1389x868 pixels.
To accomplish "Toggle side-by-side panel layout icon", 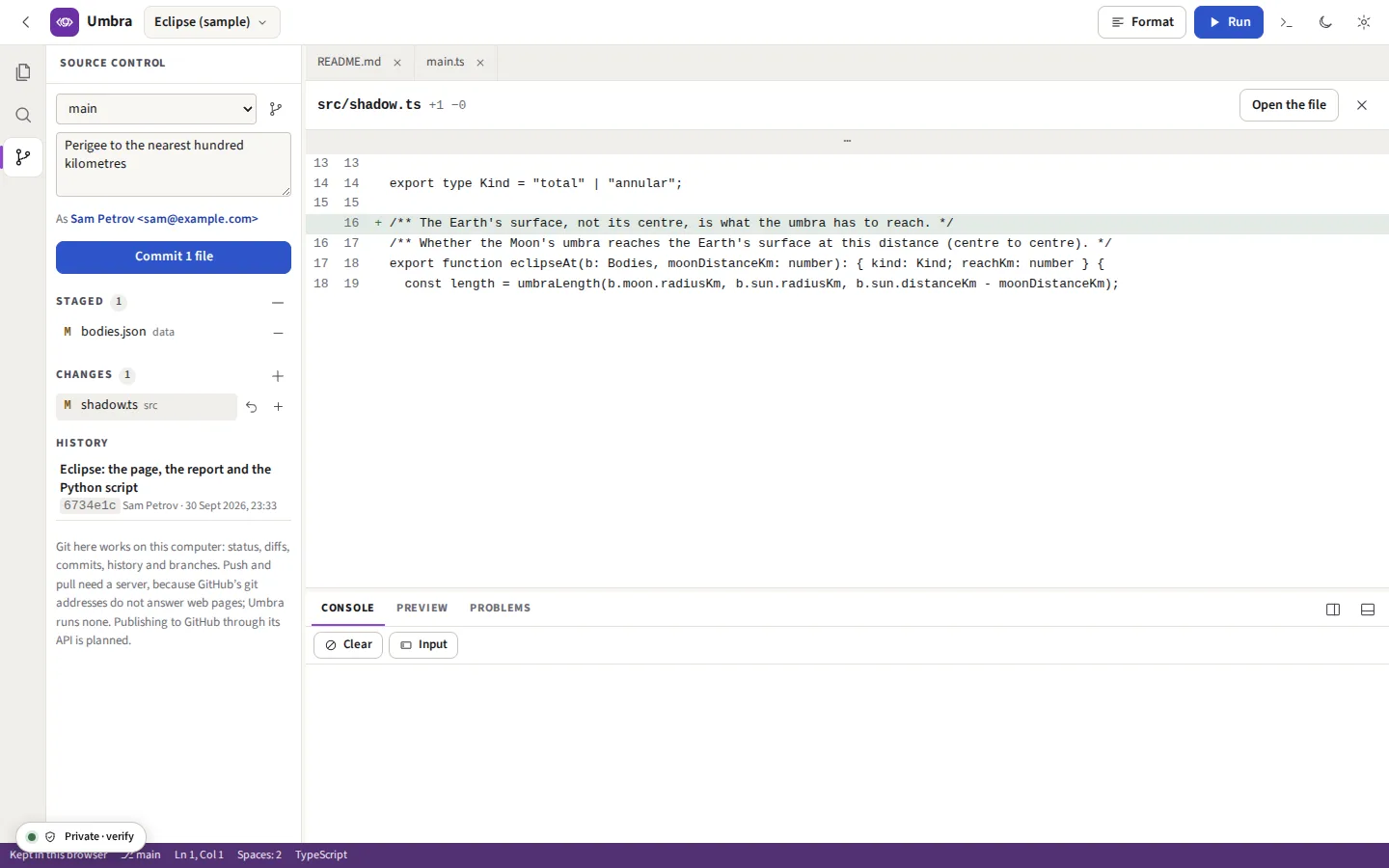I will (1333, 610).
